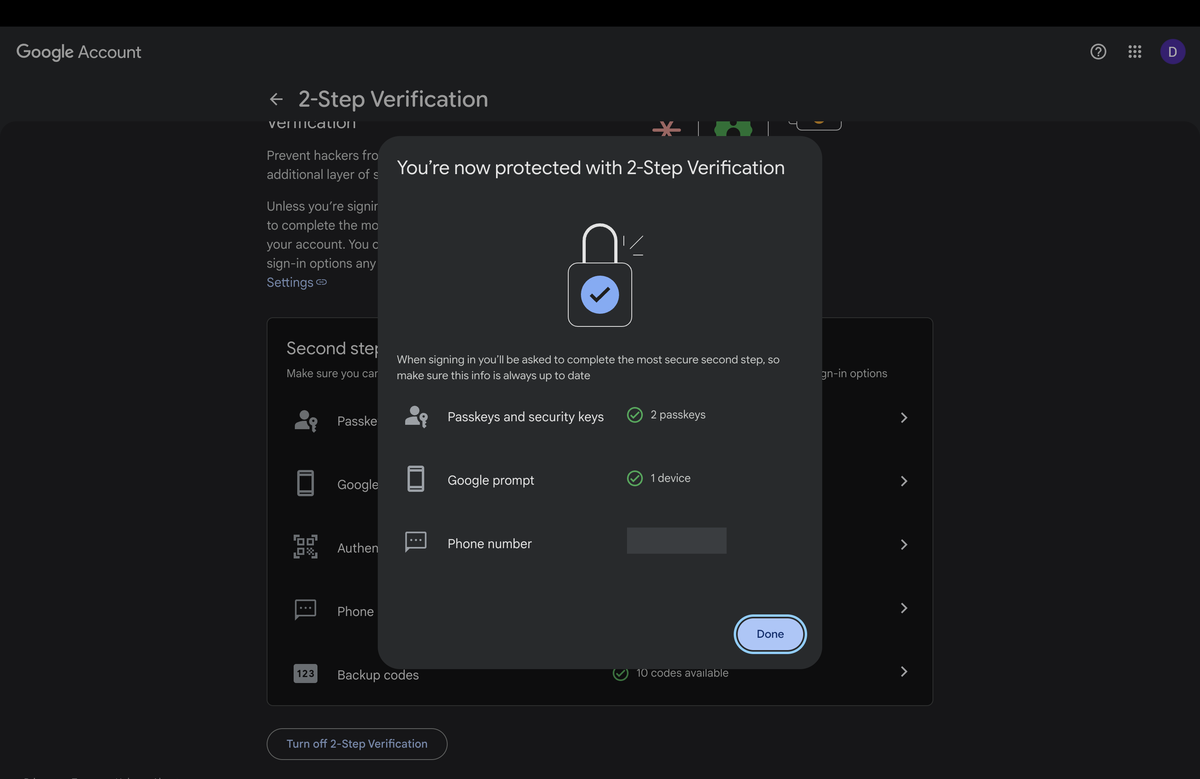Click the redacted phone number field
The image size is (1200, 779).
(x=677, y=541)
